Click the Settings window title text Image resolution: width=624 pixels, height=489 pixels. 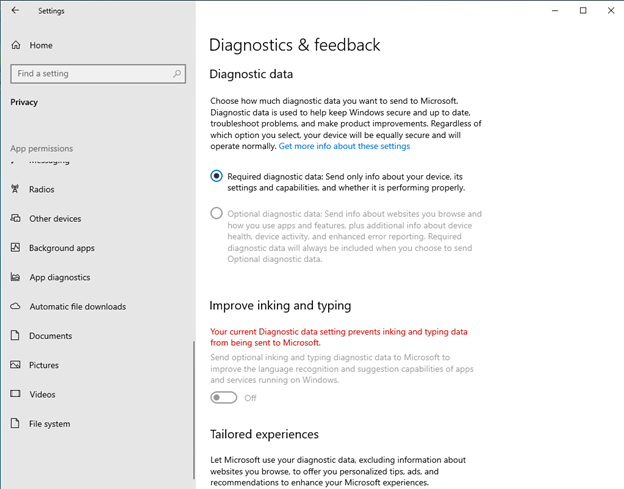(x=51, y=11)
